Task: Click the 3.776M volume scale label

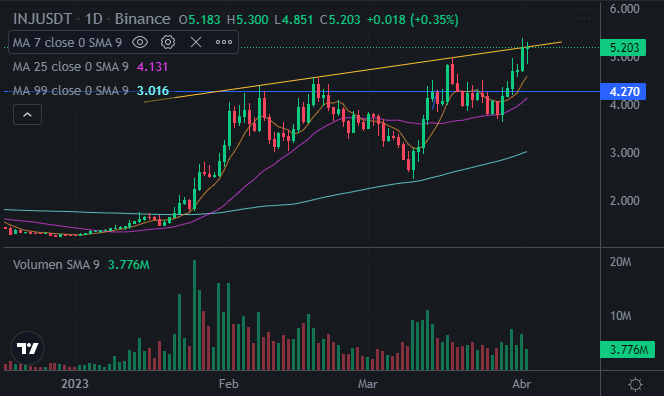Action: [628, 350]
